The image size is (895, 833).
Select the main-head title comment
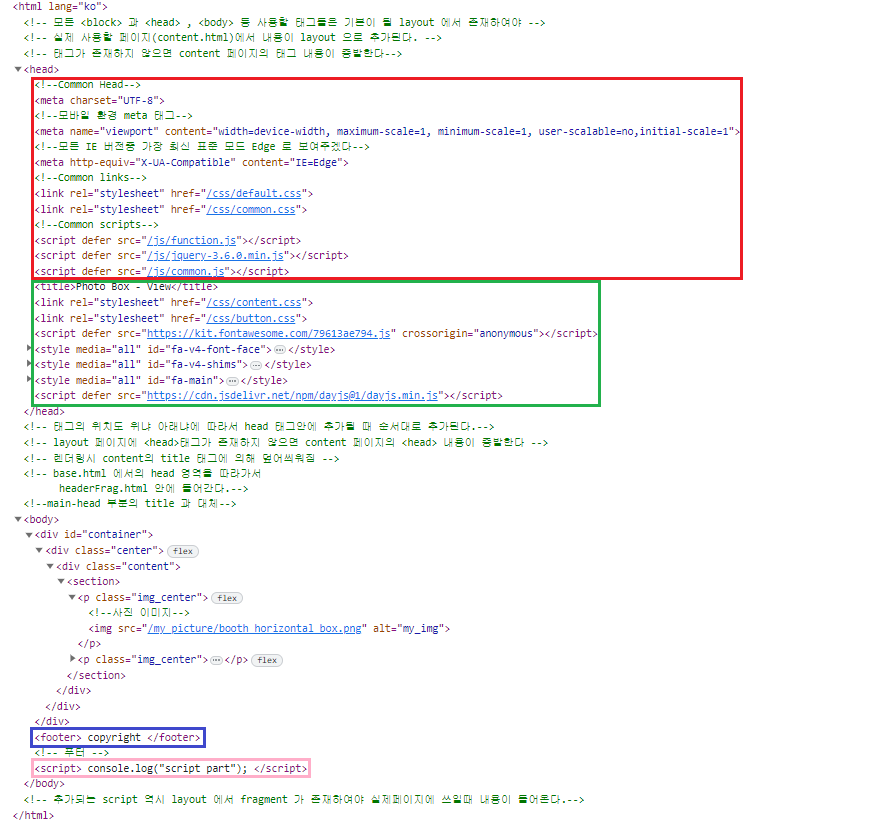pyautogui.click(x=130, y=504)
